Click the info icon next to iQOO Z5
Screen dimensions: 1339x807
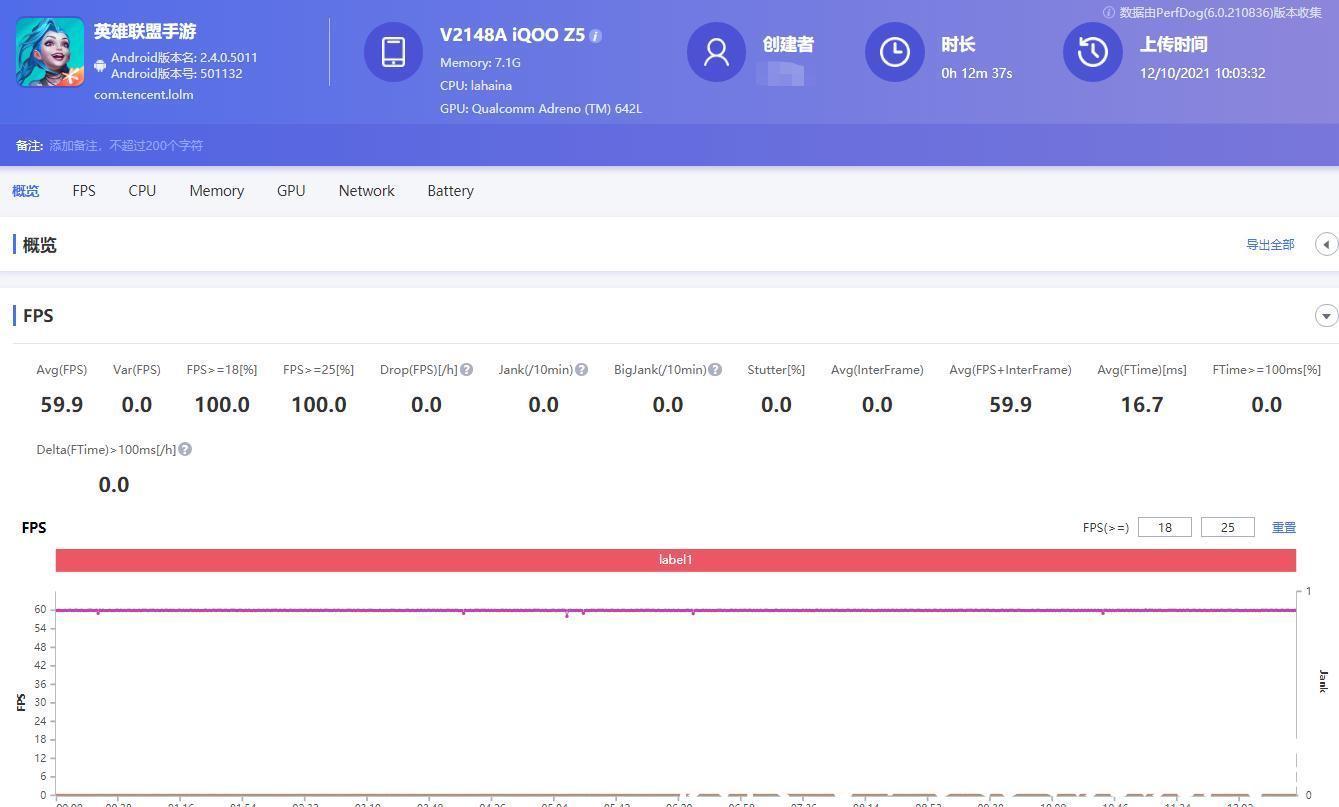(596, 36)
